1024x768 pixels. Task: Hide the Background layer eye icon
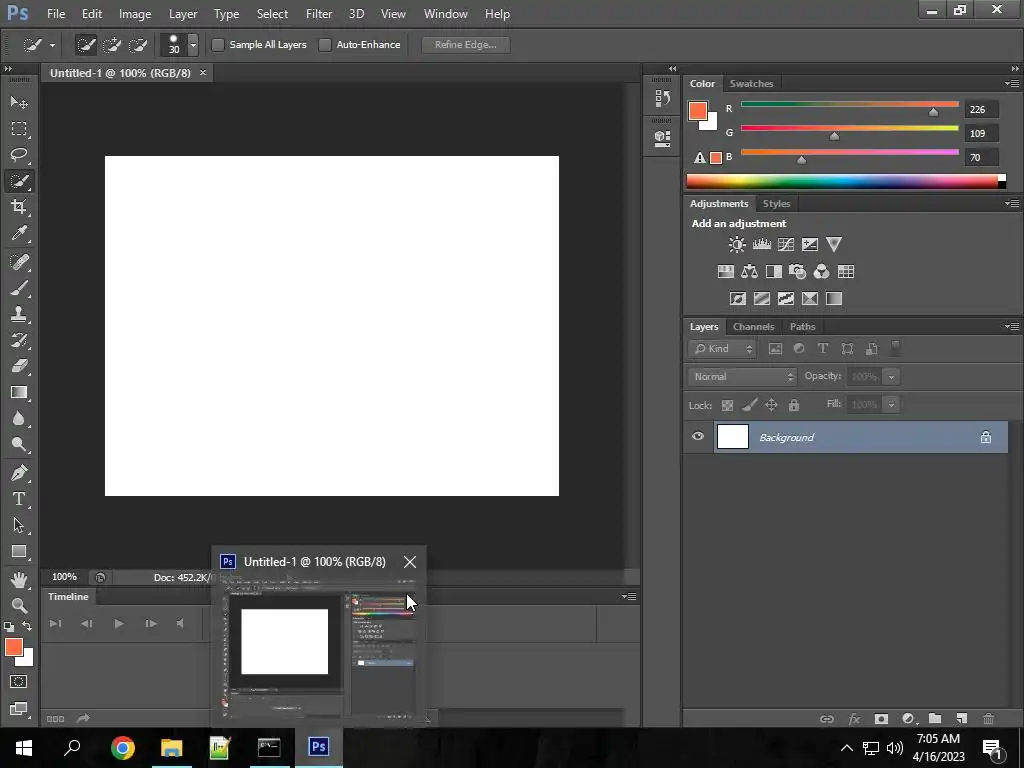(x=697, y=436)
